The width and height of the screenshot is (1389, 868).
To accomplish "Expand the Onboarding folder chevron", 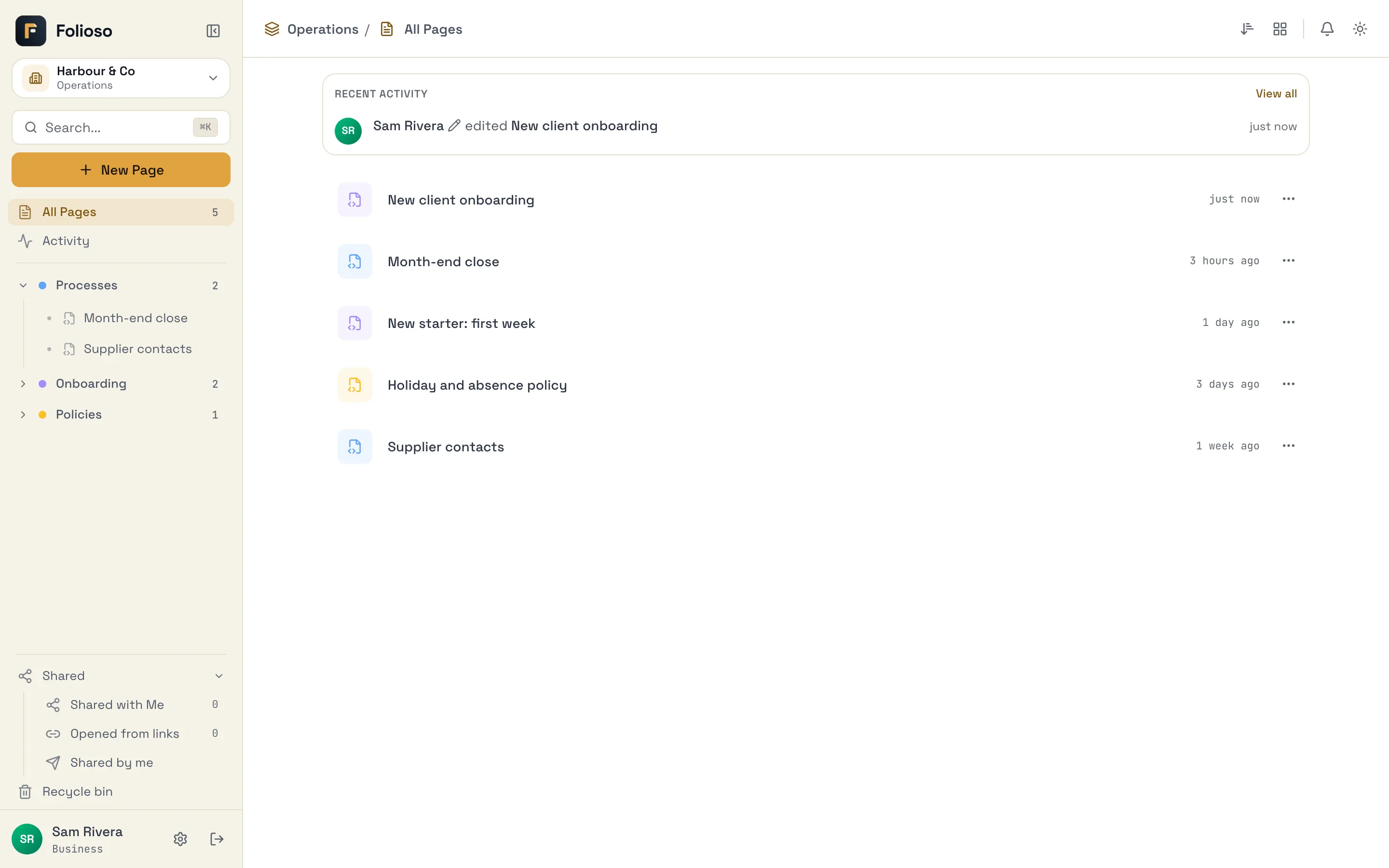I will (23, 384).
